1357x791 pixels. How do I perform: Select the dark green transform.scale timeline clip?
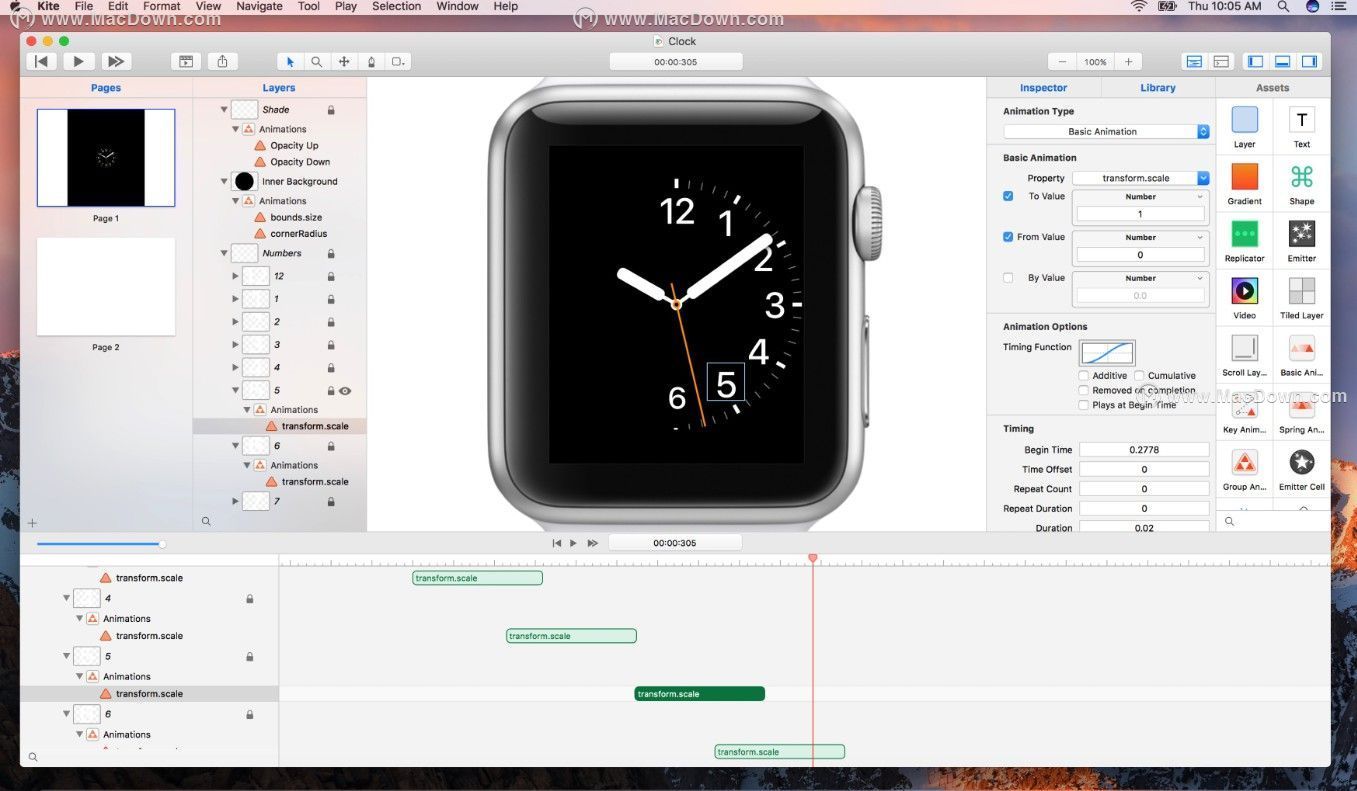700,694
